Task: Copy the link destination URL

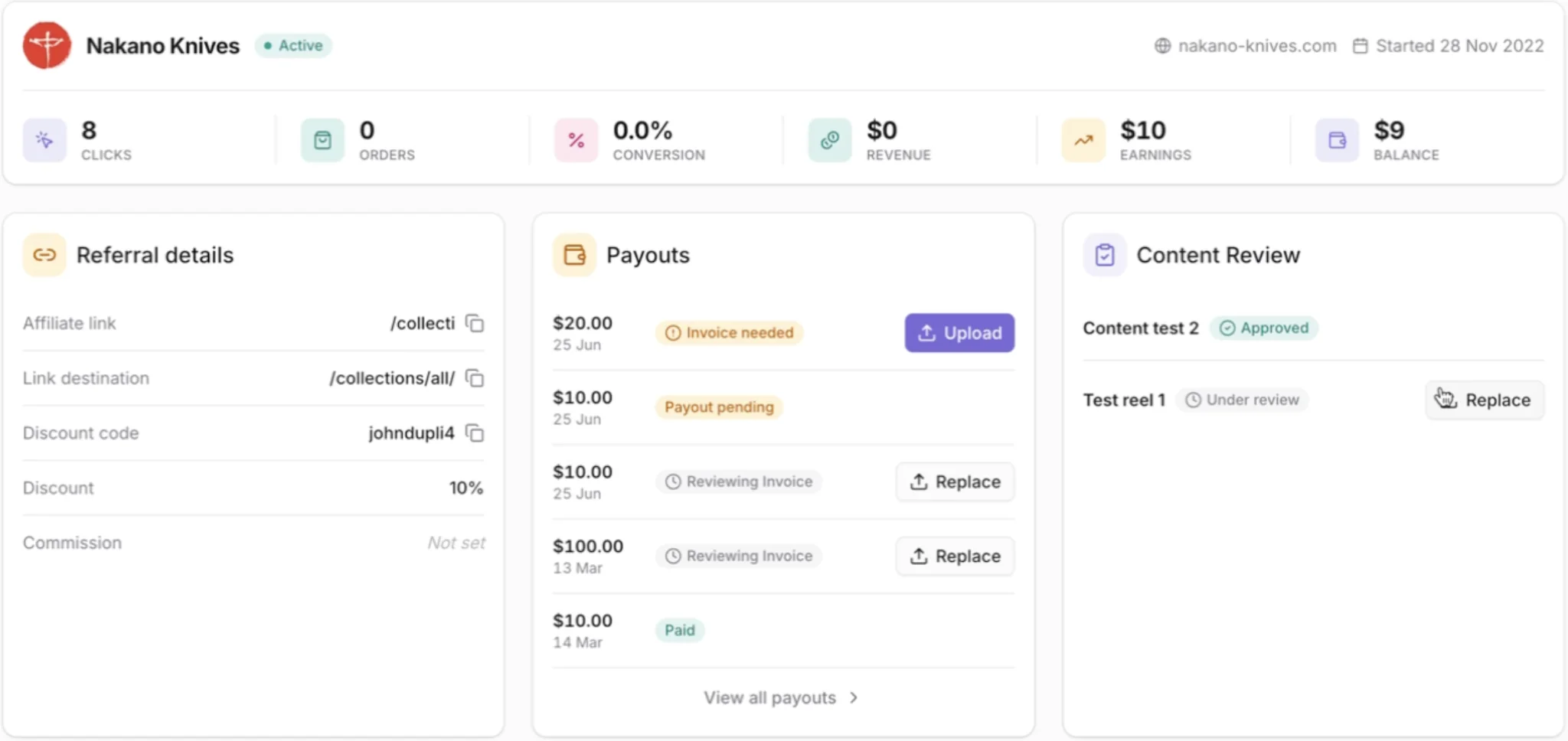Action: tap(475, 378)
